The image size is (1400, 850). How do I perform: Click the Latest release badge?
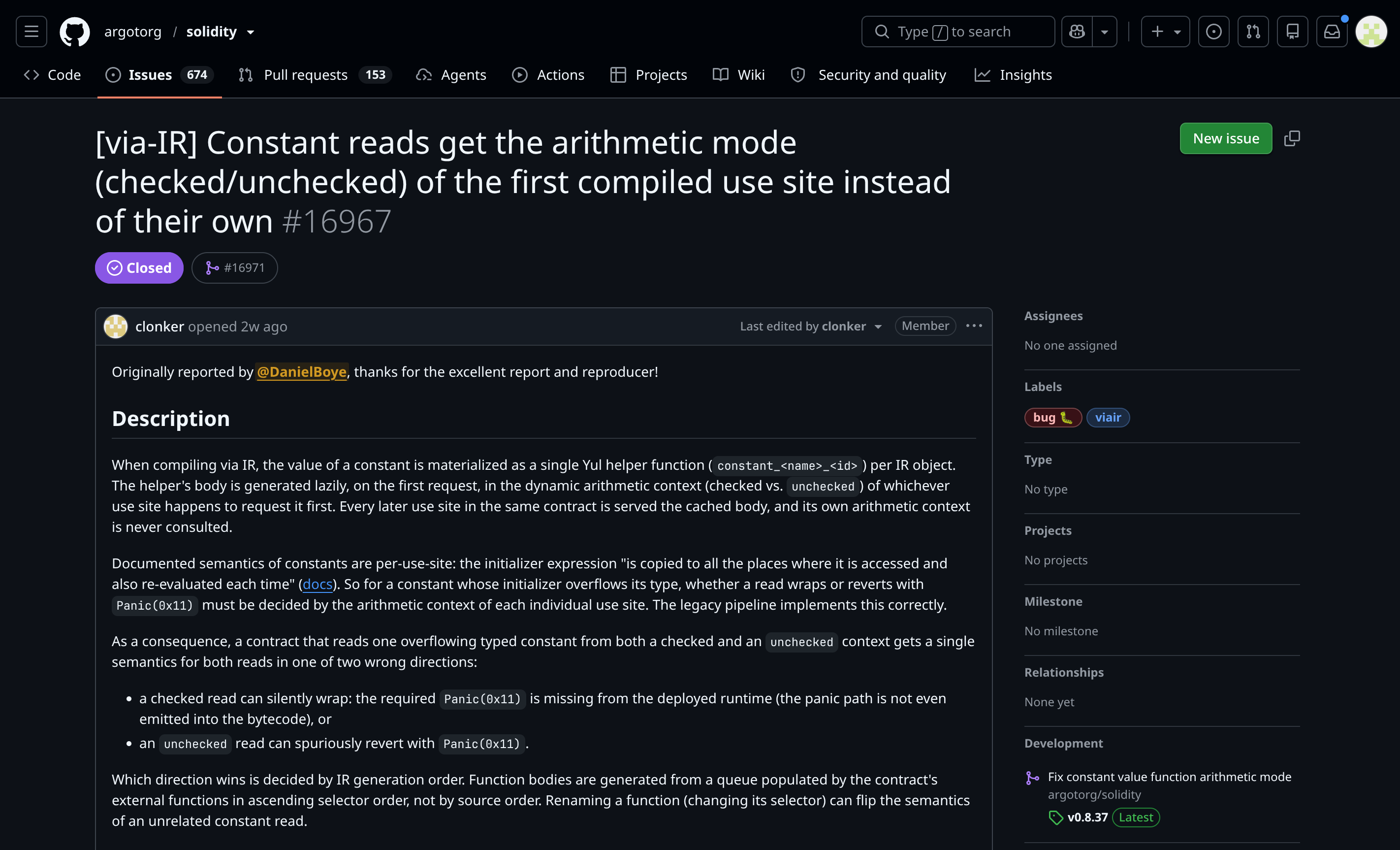tap(1136, 817)
